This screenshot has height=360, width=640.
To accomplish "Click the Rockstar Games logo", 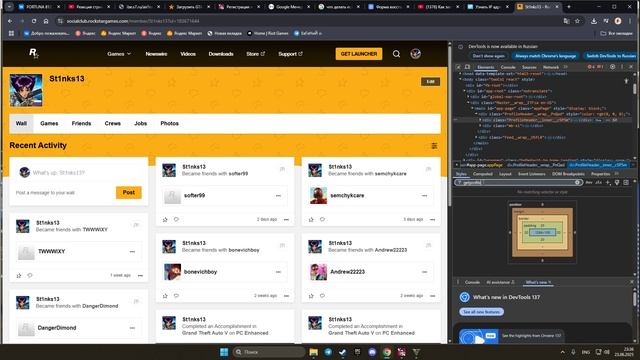I will pos(33,53).
